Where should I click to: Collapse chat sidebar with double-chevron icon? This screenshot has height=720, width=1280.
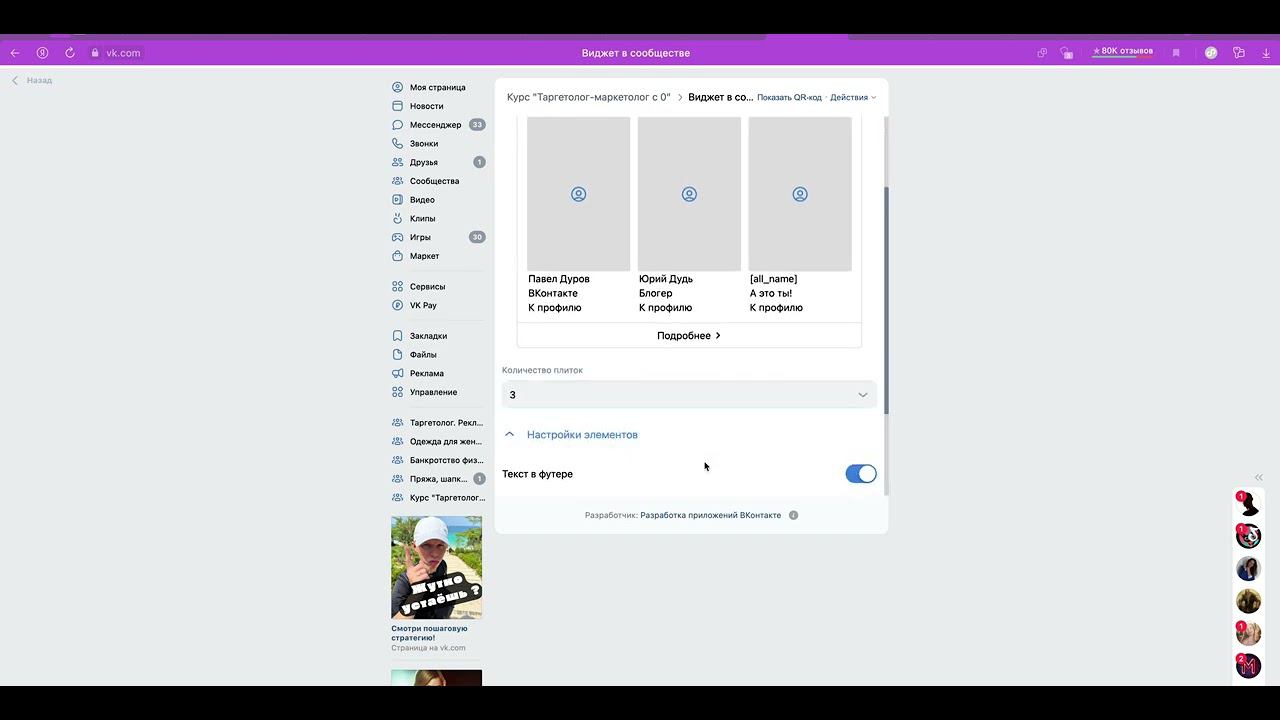(1259, 478)
